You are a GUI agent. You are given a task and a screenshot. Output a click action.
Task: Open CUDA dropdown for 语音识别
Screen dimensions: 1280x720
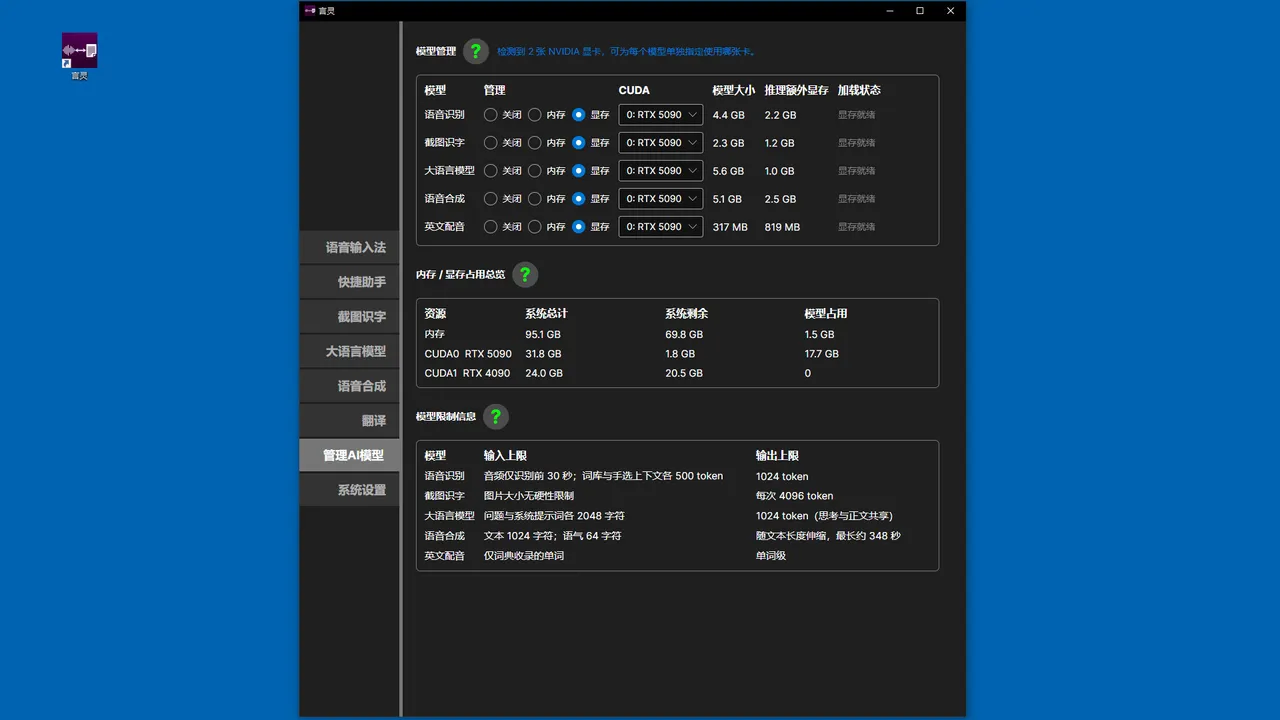point(661,115)
